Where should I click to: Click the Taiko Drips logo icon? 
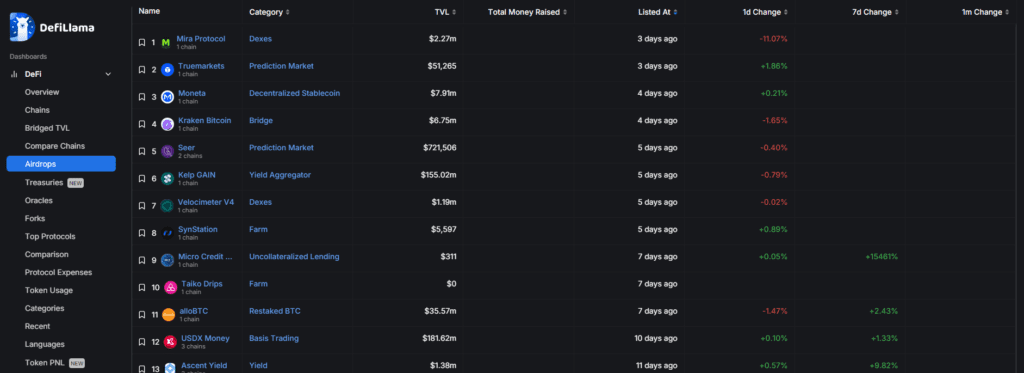[170, 287]
